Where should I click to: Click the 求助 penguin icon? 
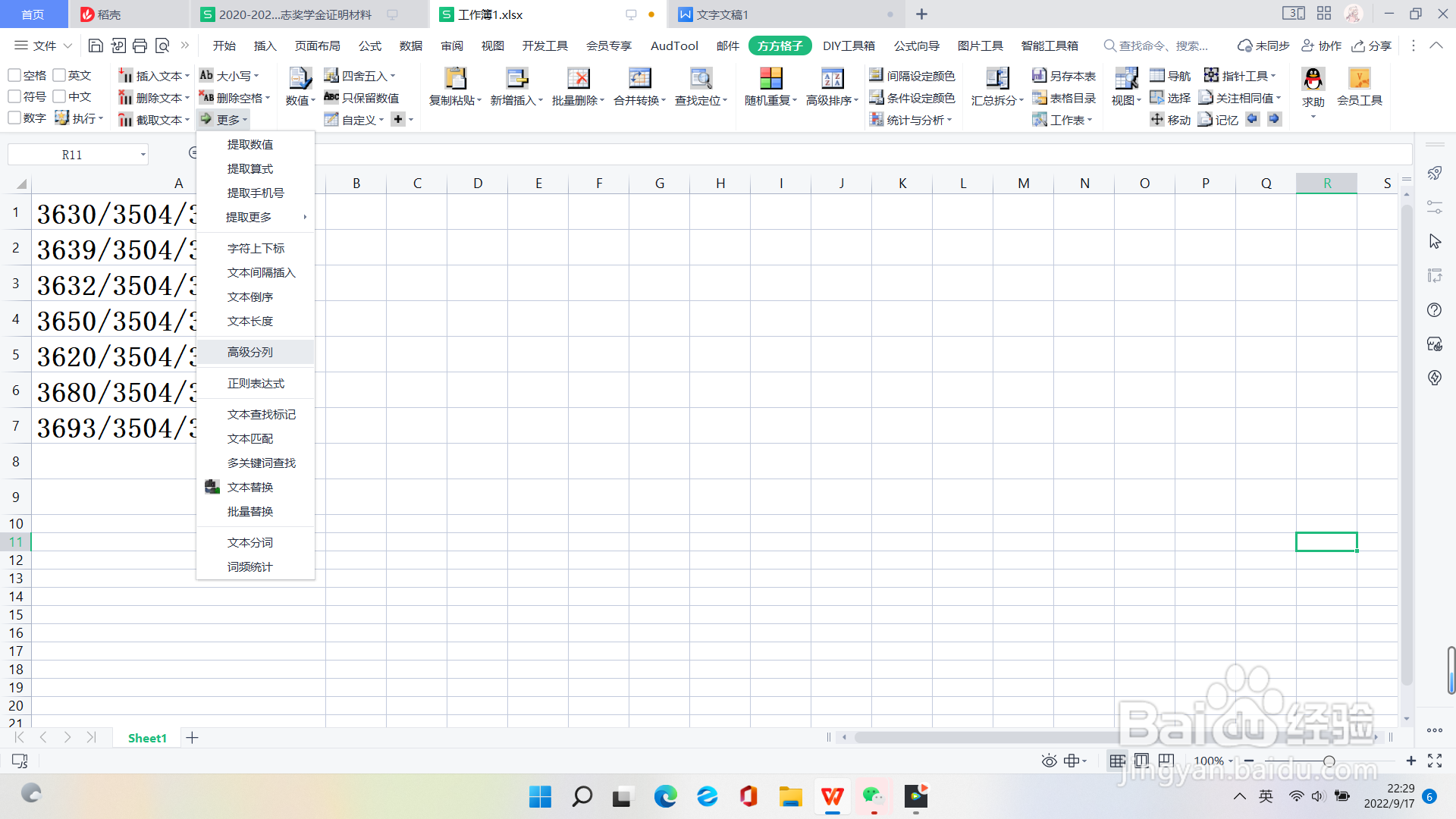(x=1313, y=78)
